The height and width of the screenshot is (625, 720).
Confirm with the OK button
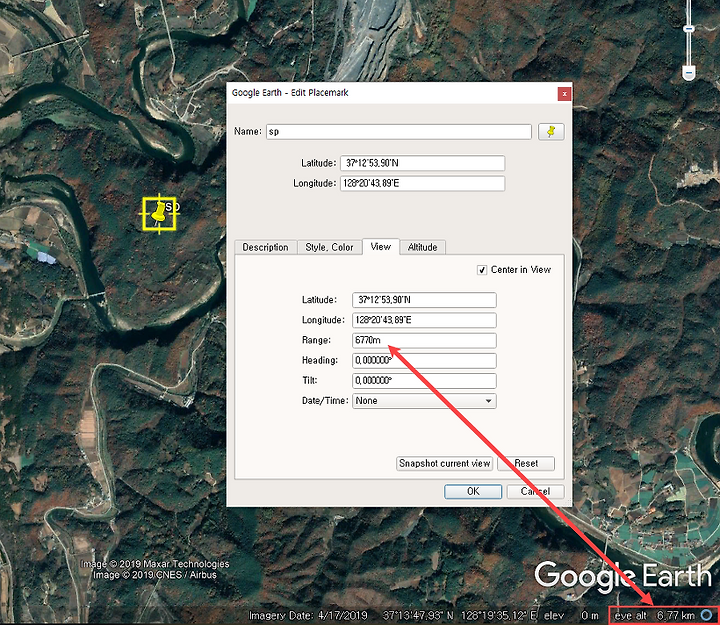pyautogui.click(x=473, y=491)
